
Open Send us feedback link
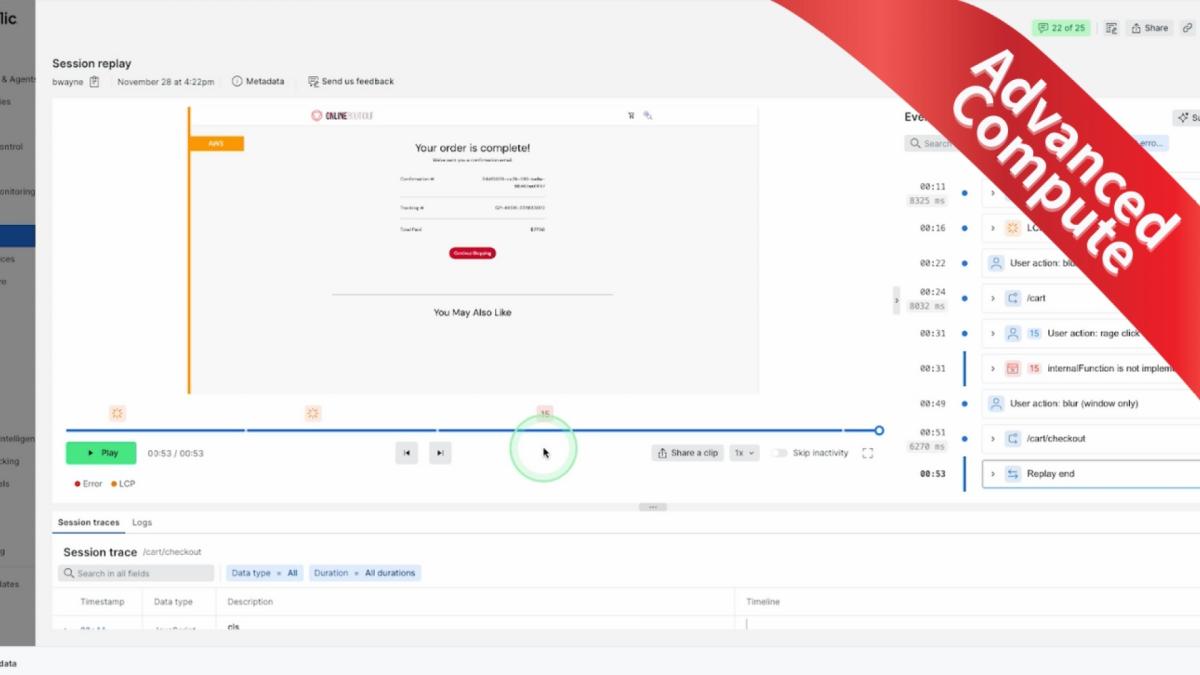[351, 82]
